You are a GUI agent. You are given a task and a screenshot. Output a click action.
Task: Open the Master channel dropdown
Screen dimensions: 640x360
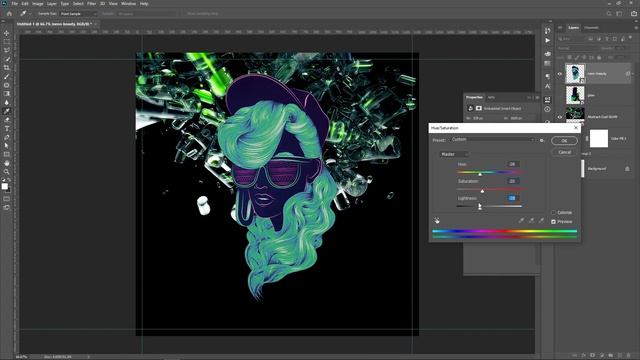(454, 154)
